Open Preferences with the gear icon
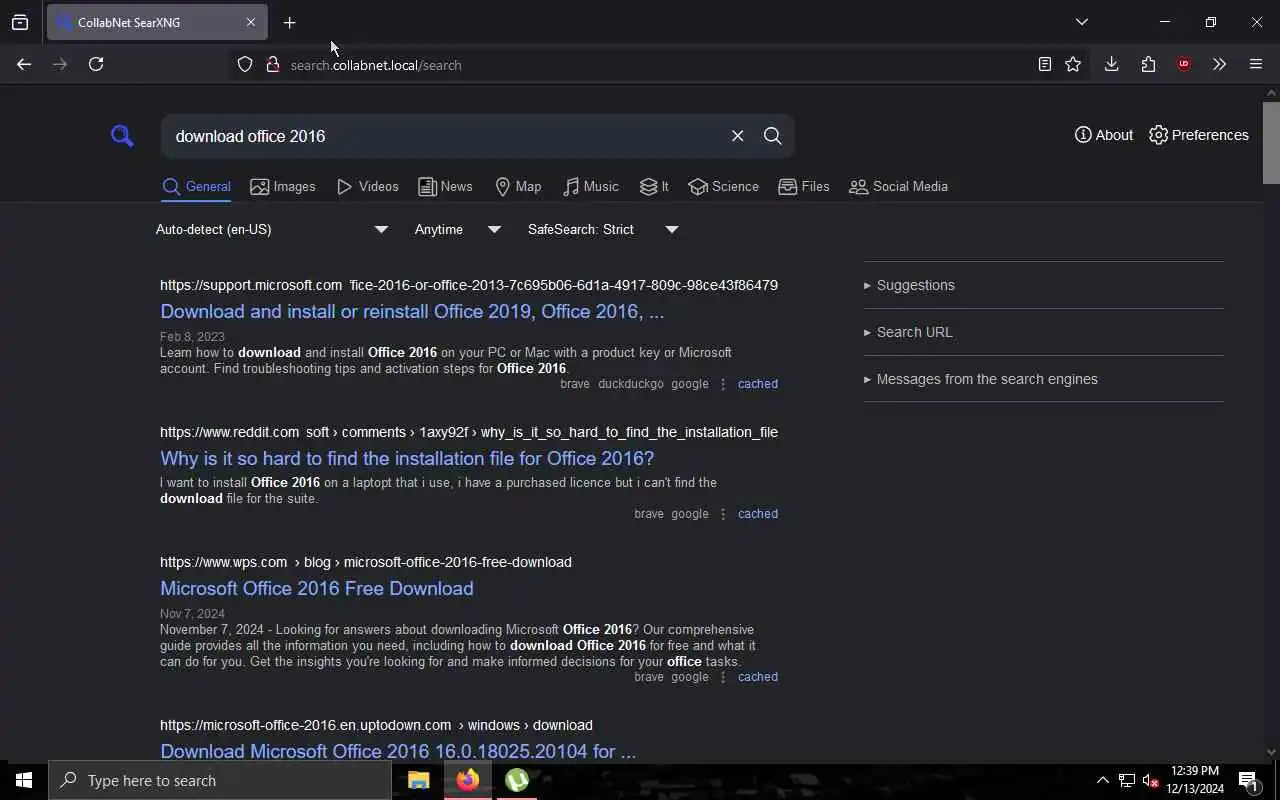 point(1198,135)
